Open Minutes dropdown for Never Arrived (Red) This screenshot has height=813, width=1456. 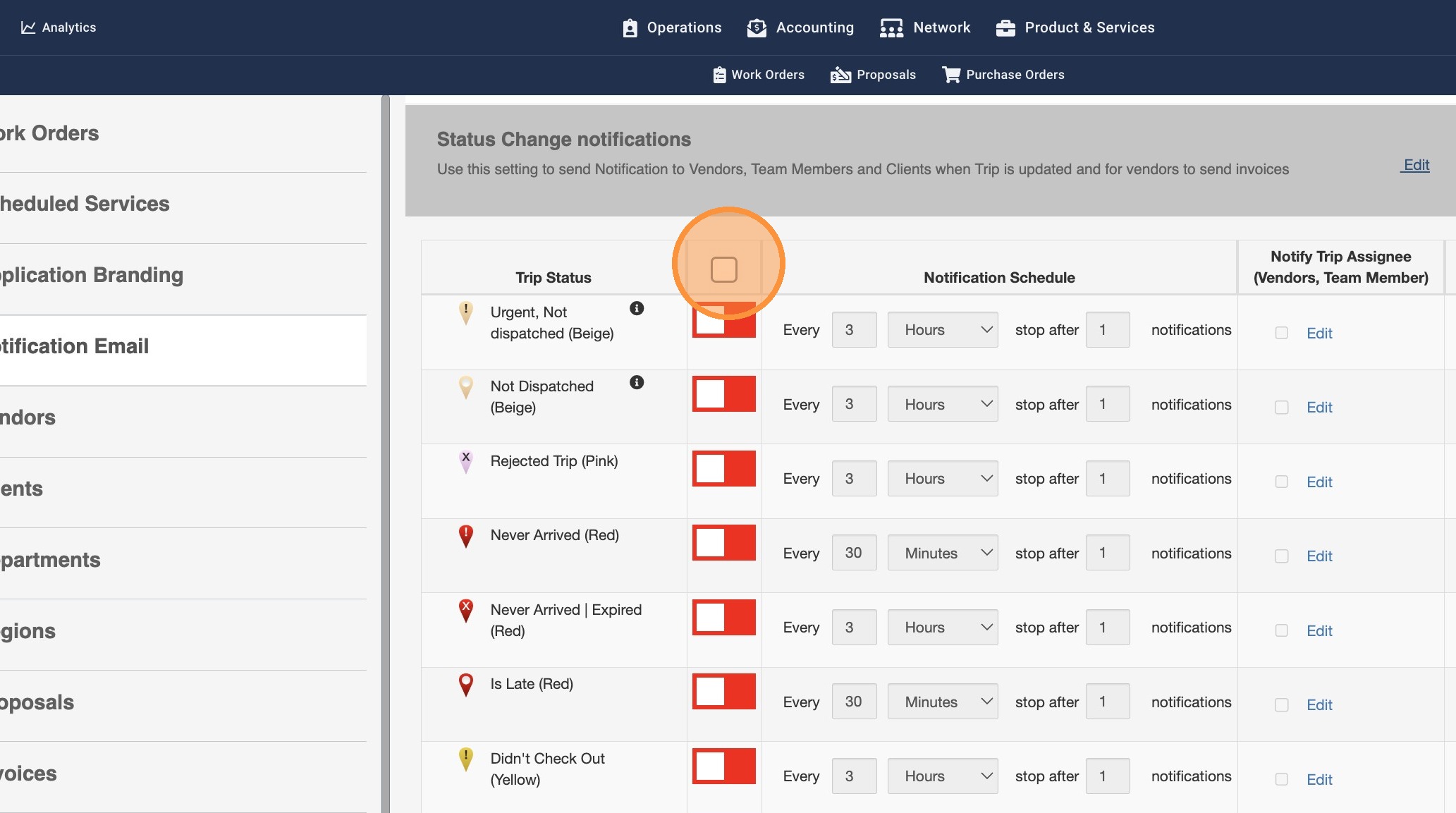[x=943, y=553]
